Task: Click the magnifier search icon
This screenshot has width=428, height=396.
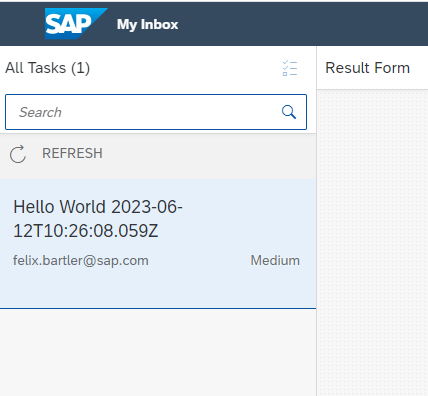Action: coord(289,112)
